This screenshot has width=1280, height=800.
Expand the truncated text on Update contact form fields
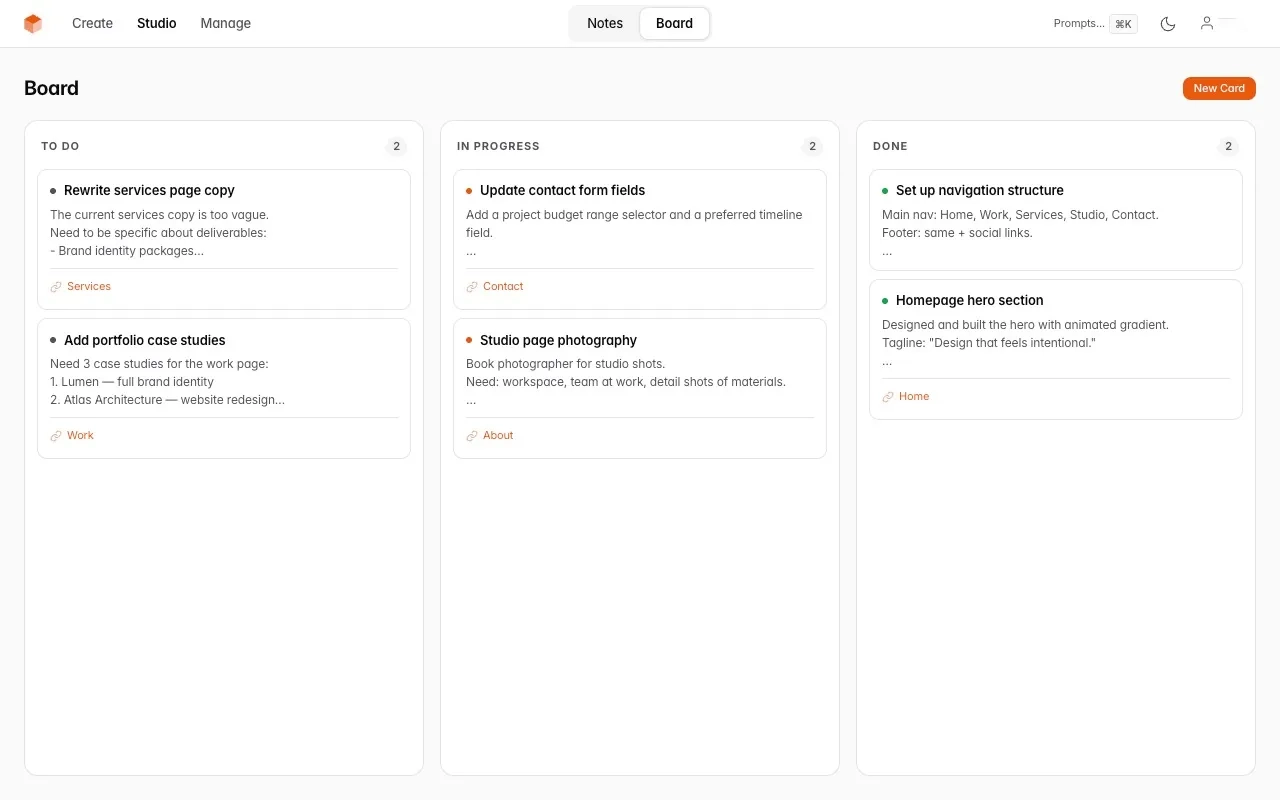[471, 251]
